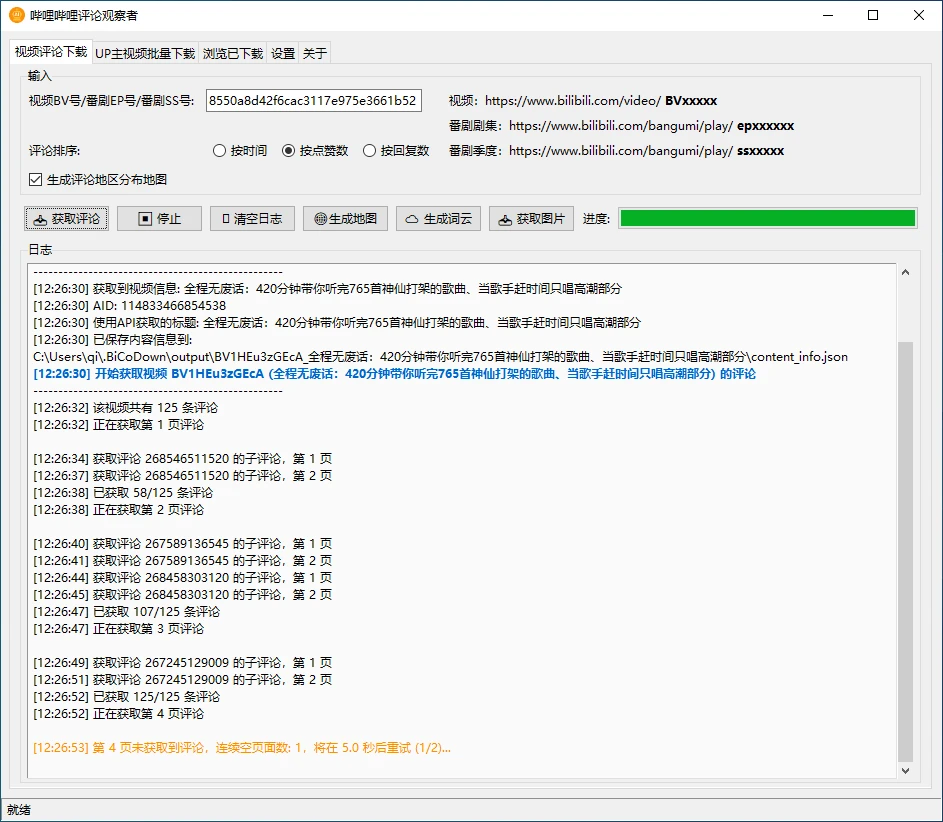Open the 浏览已下载 tab

pos(232,54)
